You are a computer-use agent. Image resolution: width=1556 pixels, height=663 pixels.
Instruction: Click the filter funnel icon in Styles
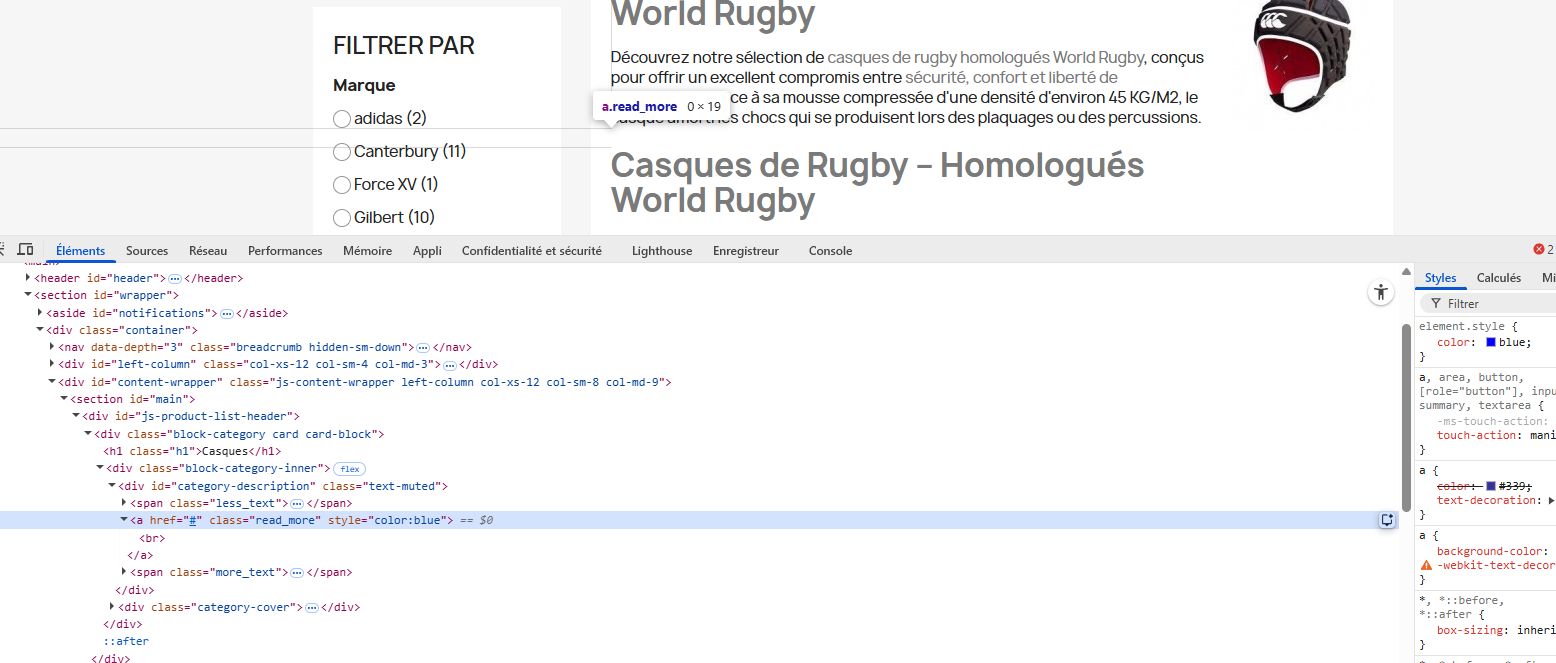1436,303
